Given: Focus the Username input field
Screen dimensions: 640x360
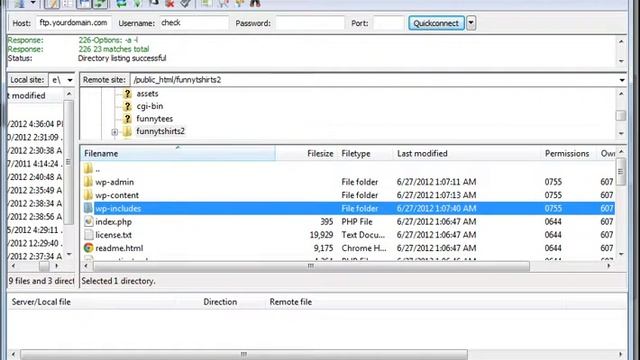Looking at the screenshot, I should (x=194, y=23).
